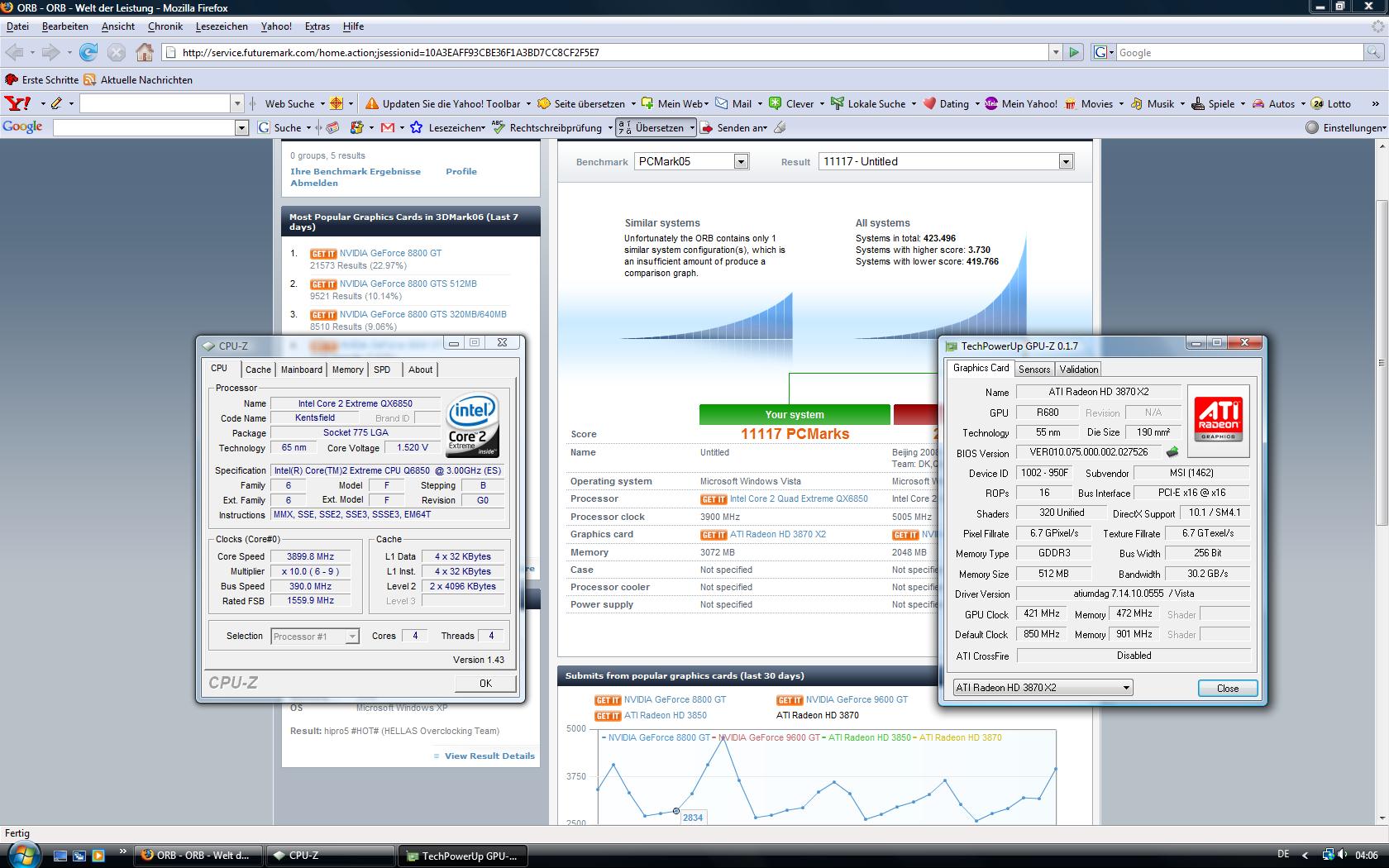
Task: Go to the home page icon
Action: click(x=145, y=52)
